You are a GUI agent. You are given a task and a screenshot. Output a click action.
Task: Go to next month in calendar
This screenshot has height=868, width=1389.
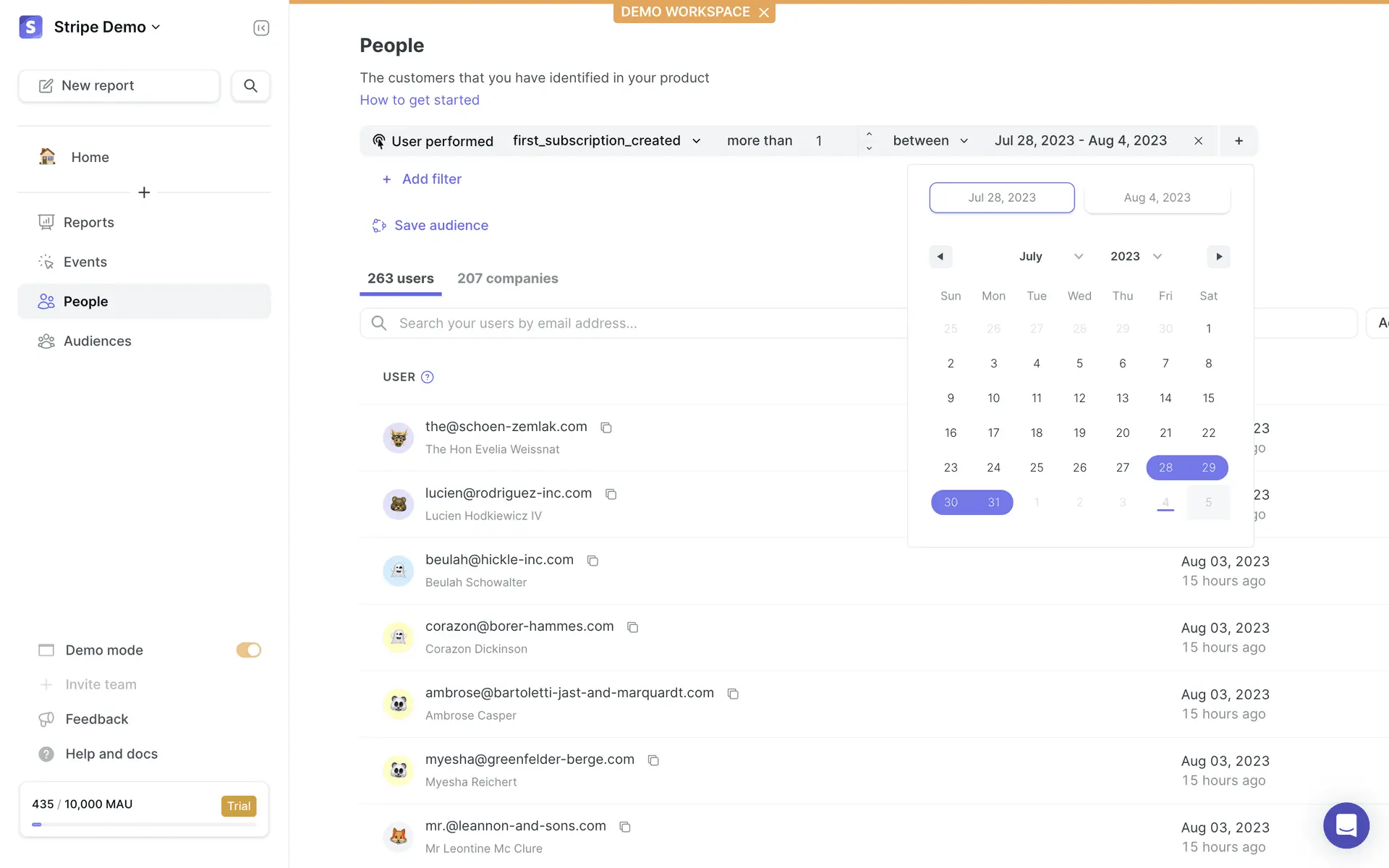click(x=1218, y=256)
